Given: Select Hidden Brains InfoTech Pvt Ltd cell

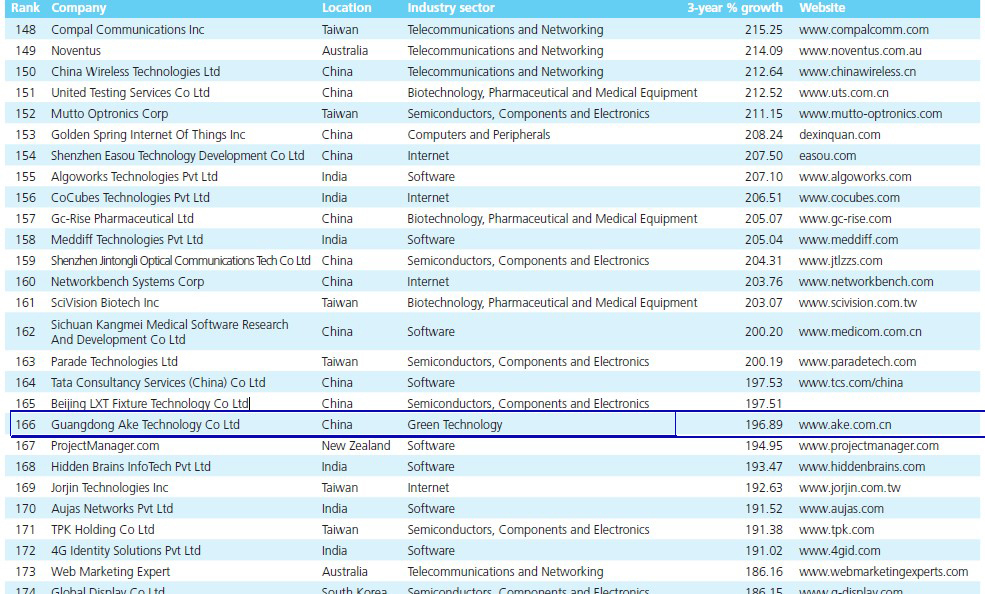Looking at the screenshot, I should click(x=131, y=467).
